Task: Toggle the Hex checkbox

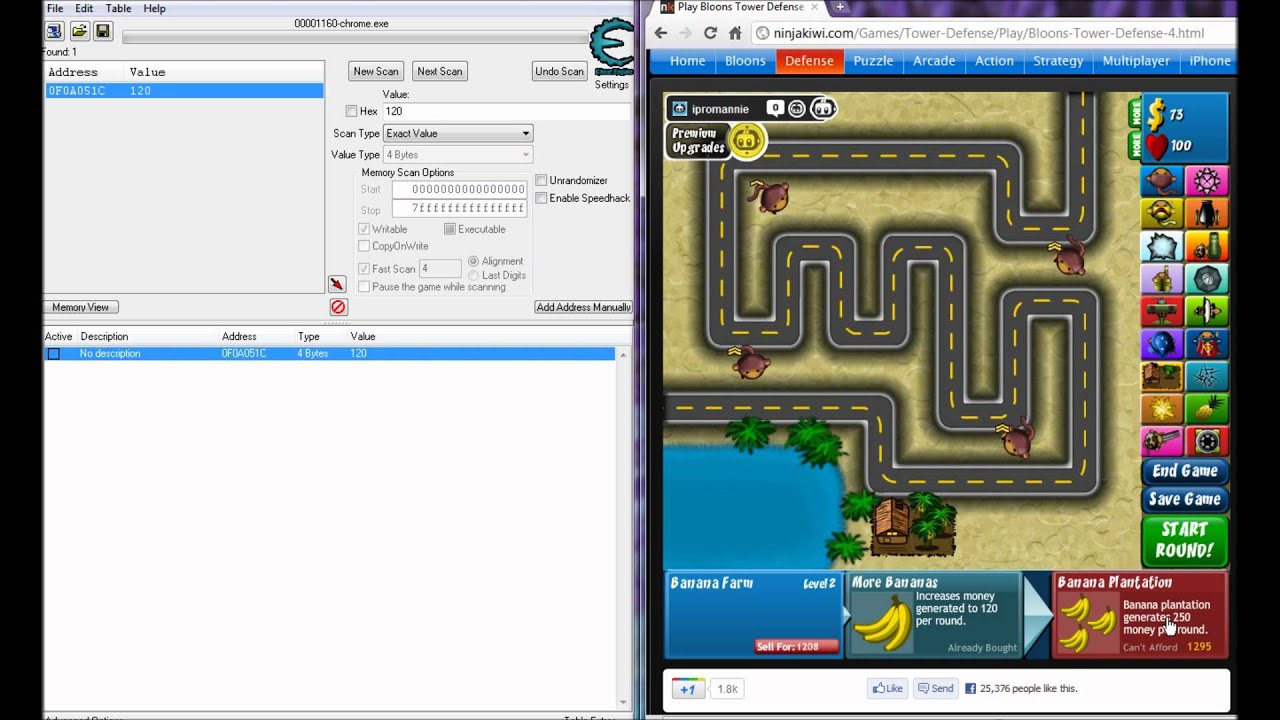Action: coord(351,112)
